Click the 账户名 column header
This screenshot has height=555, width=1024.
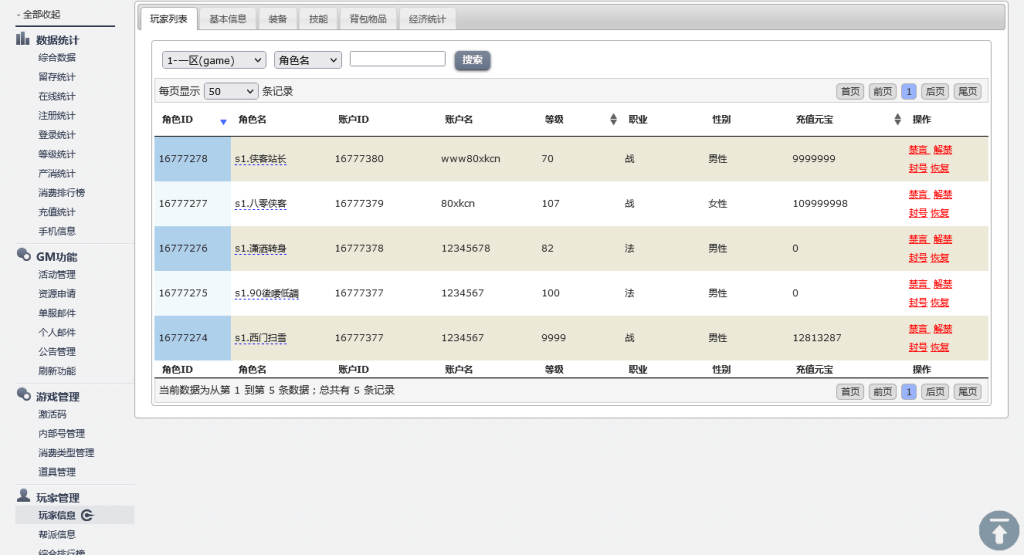(458, 119)
